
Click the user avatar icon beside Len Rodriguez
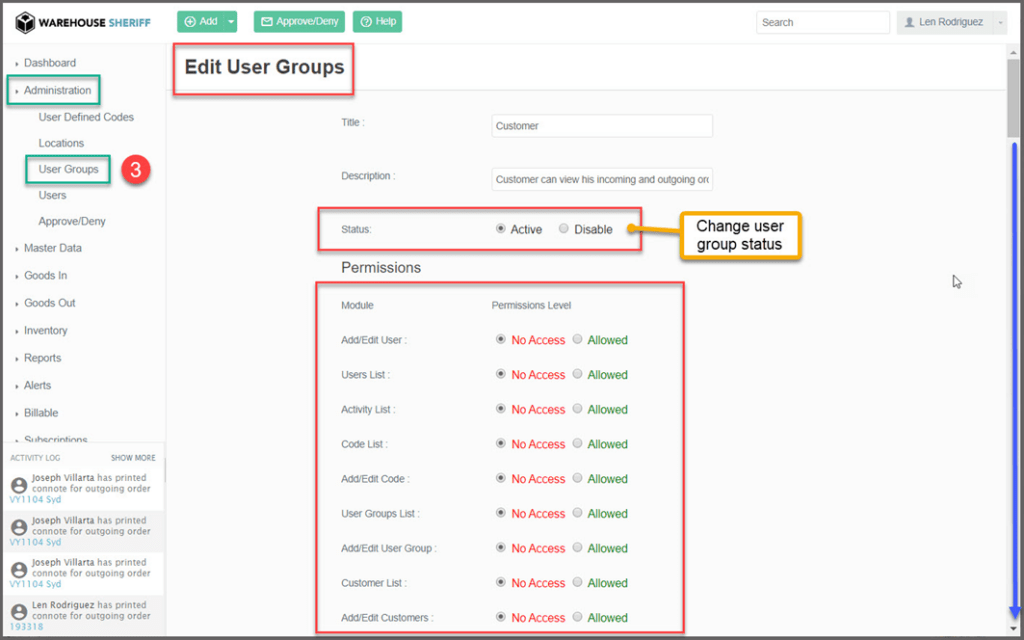(x=909, y=22)
